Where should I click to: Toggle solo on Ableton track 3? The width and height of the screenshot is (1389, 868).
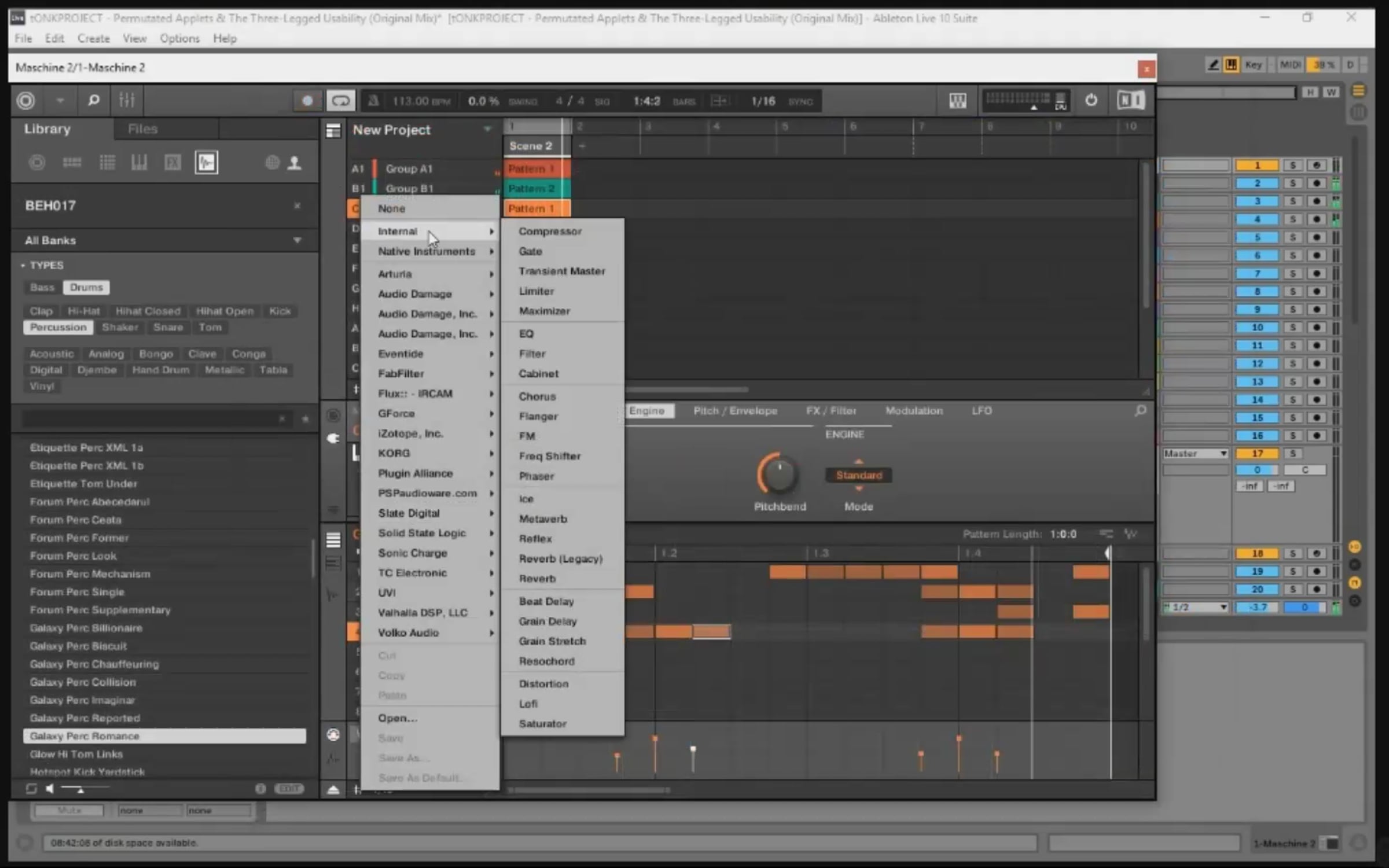click(x=1292, y=201)
